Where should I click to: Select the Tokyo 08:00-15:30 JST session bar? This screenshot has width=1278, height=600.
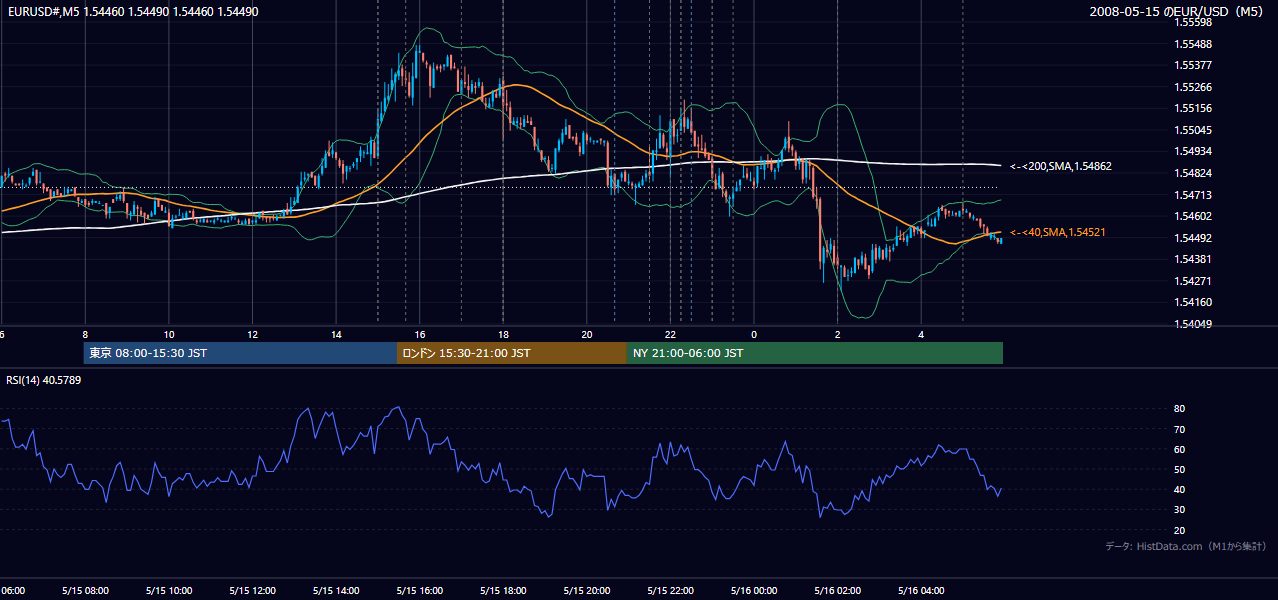tap(240, 353)
